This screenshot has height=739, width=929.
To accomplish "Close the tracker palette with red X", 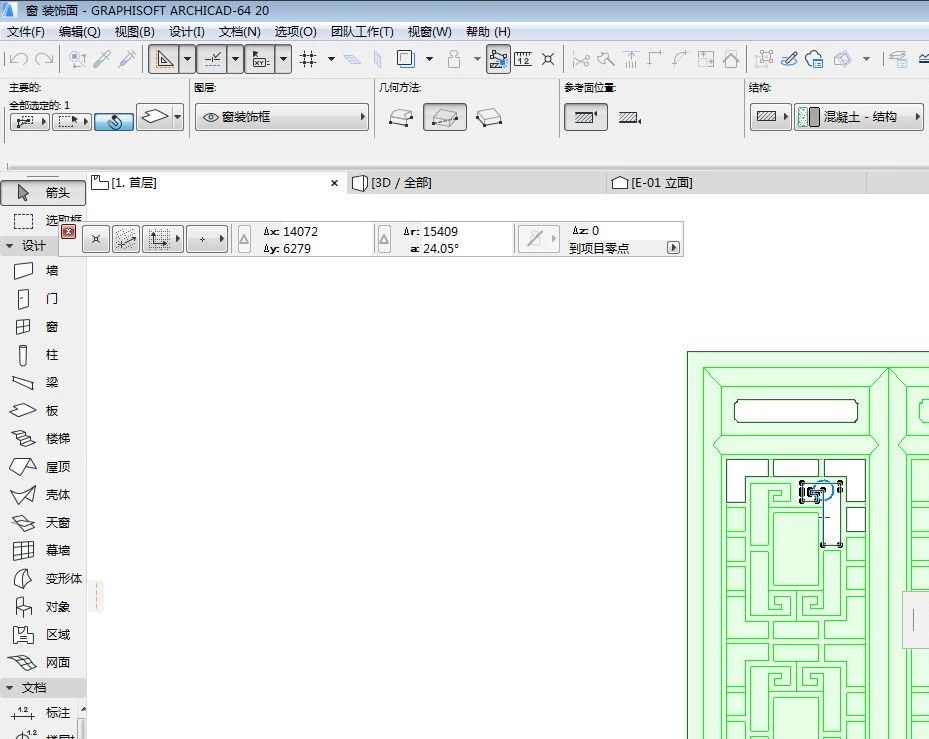I will 69,231.
